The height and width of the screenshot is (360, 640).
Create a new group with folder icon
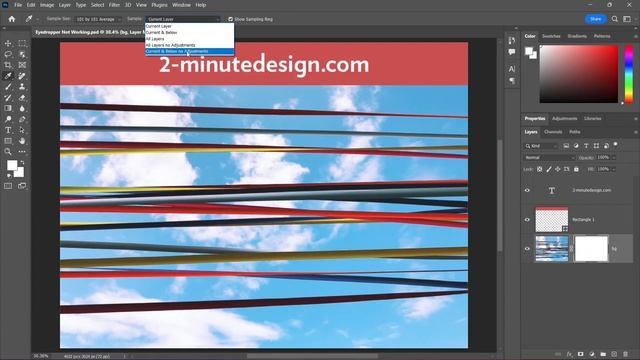(x=603, y=354)
